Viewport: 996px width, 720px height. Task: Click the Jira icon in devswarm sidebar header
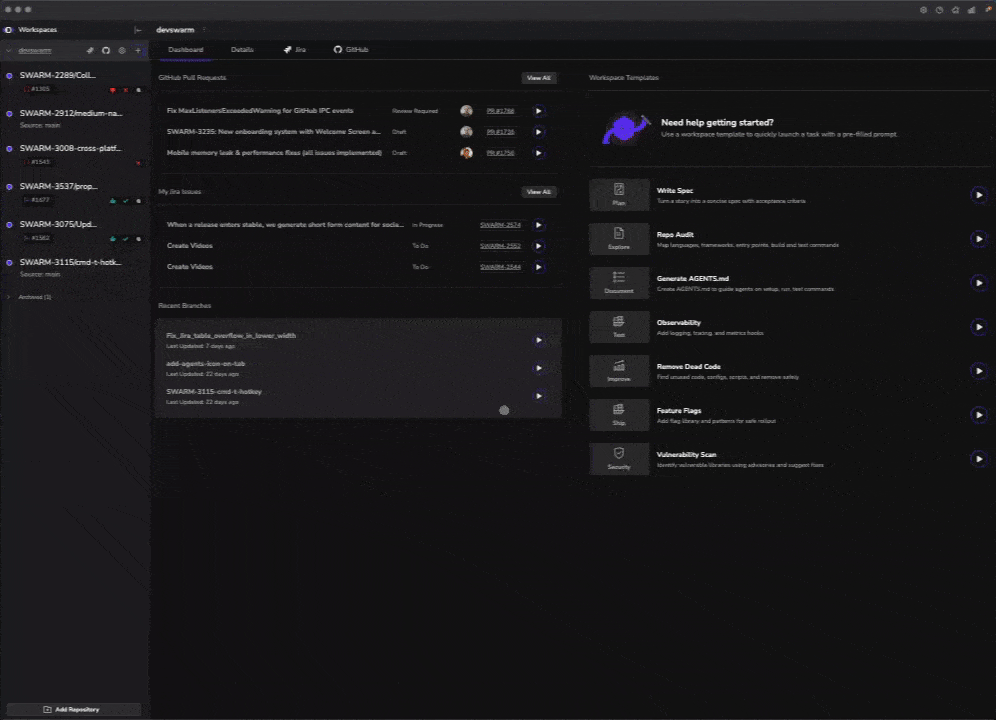pyautogui.click(x=90, y=50)
